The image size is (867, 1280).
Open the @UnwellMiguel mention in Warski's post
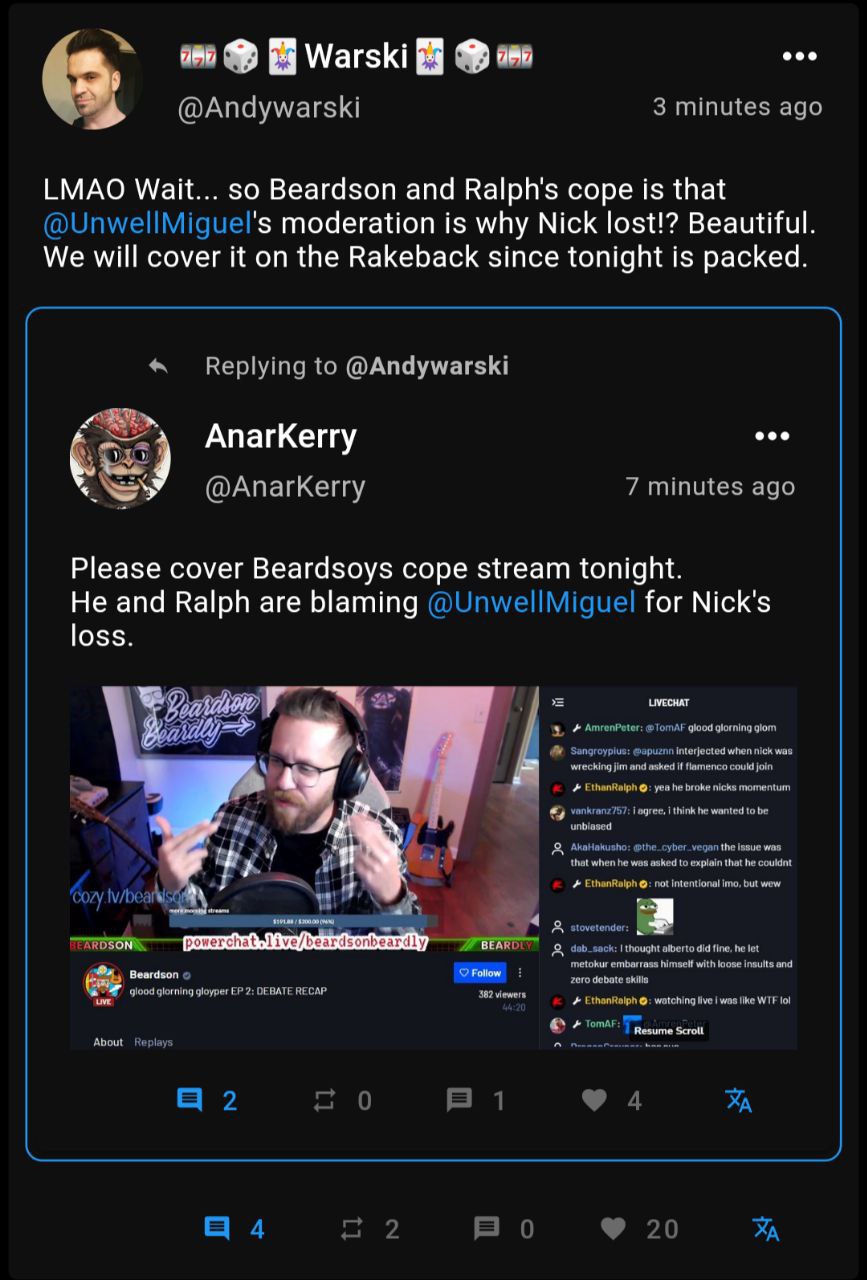coord(146,223)
